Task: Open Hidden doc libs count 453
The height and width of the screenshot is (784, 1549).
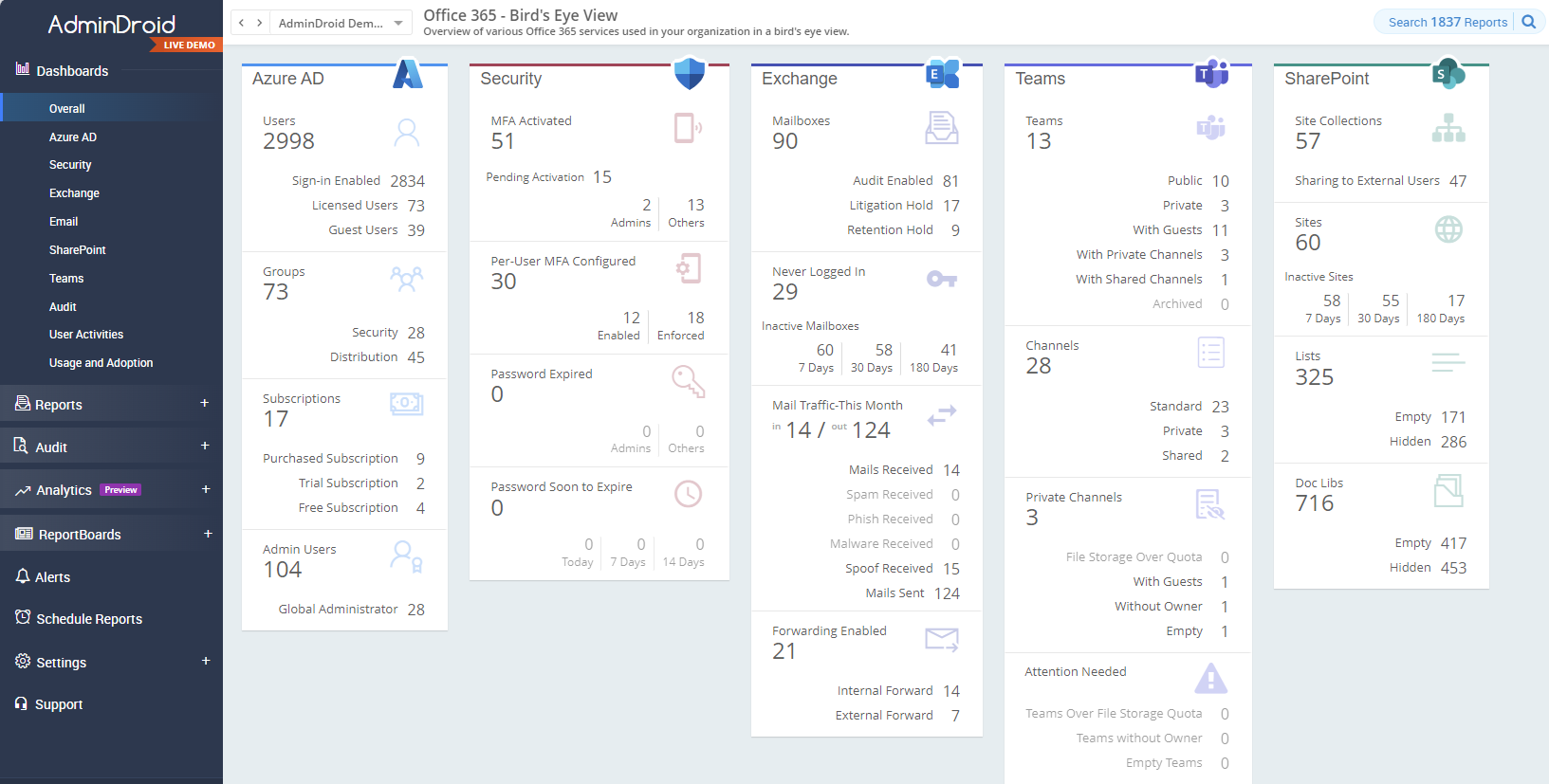Action: point(1453,568)
